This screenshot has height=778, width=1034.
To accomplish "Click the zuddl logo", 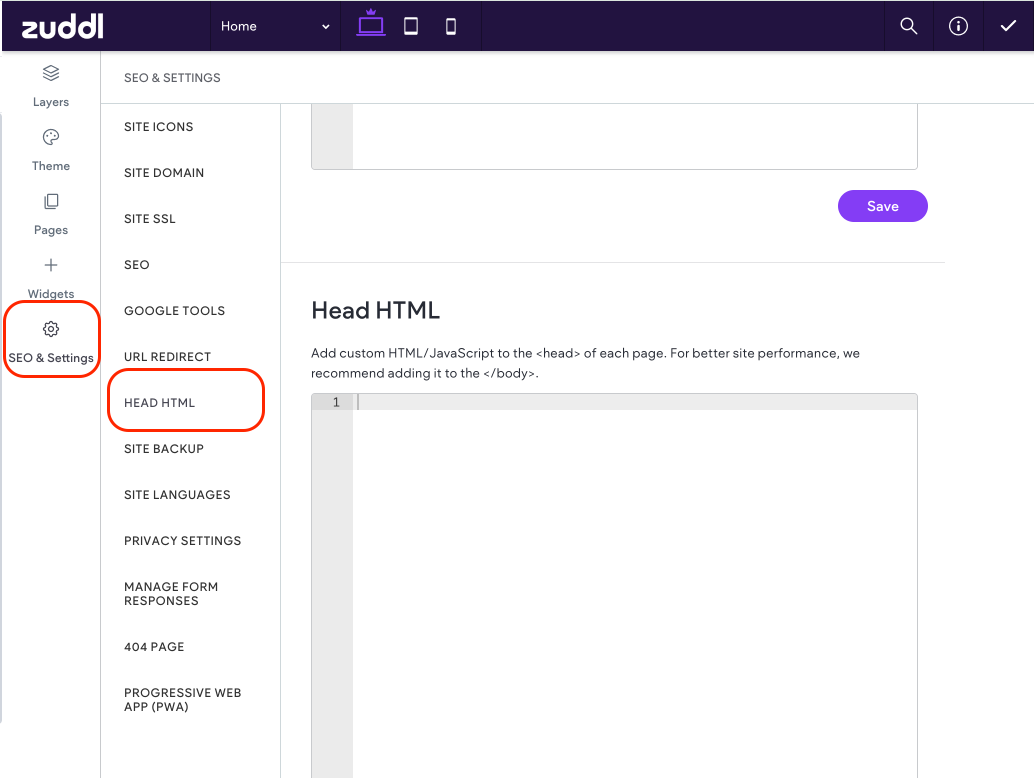I will tap(62, 27).
